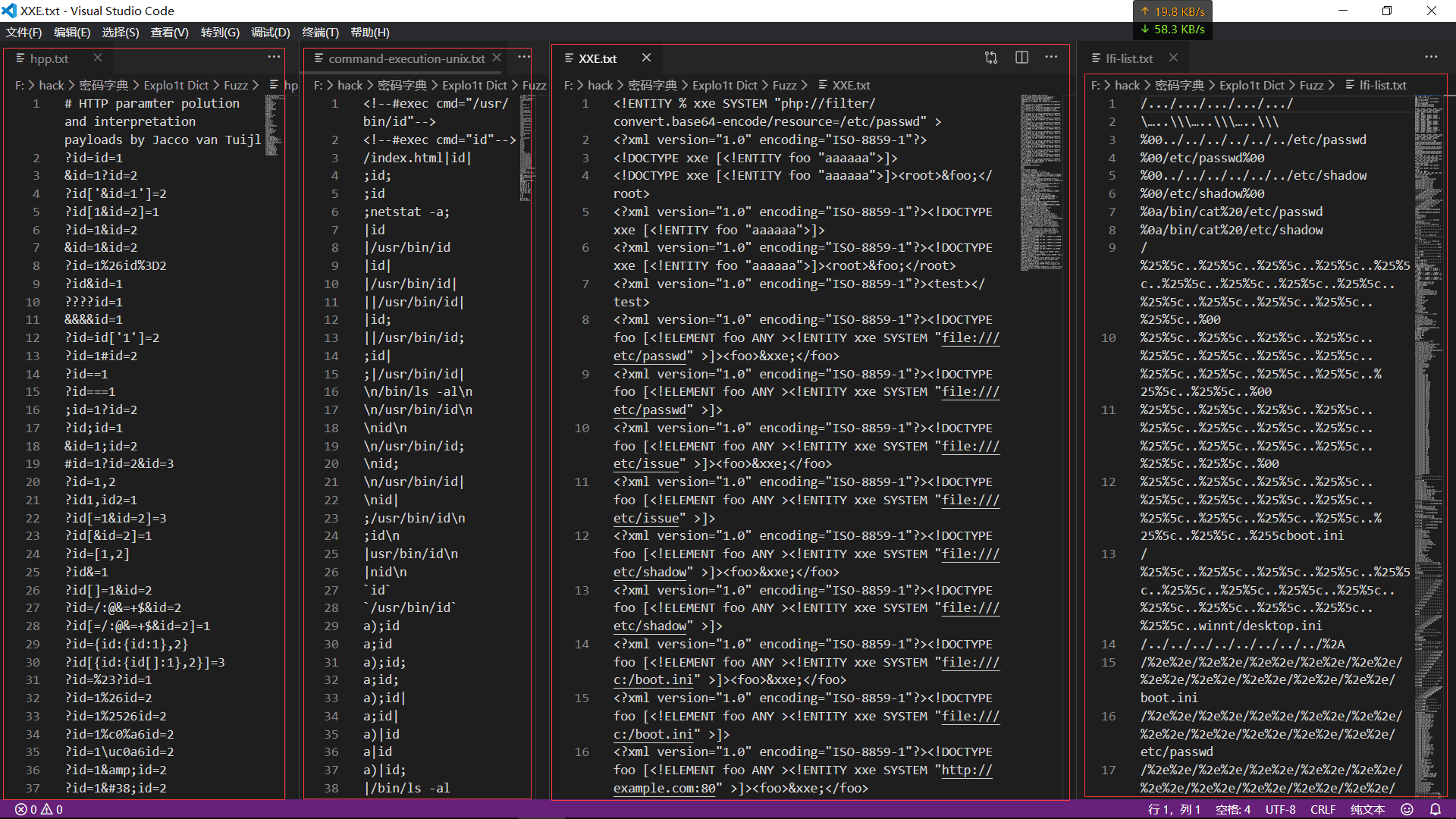
Task: Click '%0a/bin/cat%20/etc/shadow' line in lfi-list.txt
Action: click(1232, 230)
